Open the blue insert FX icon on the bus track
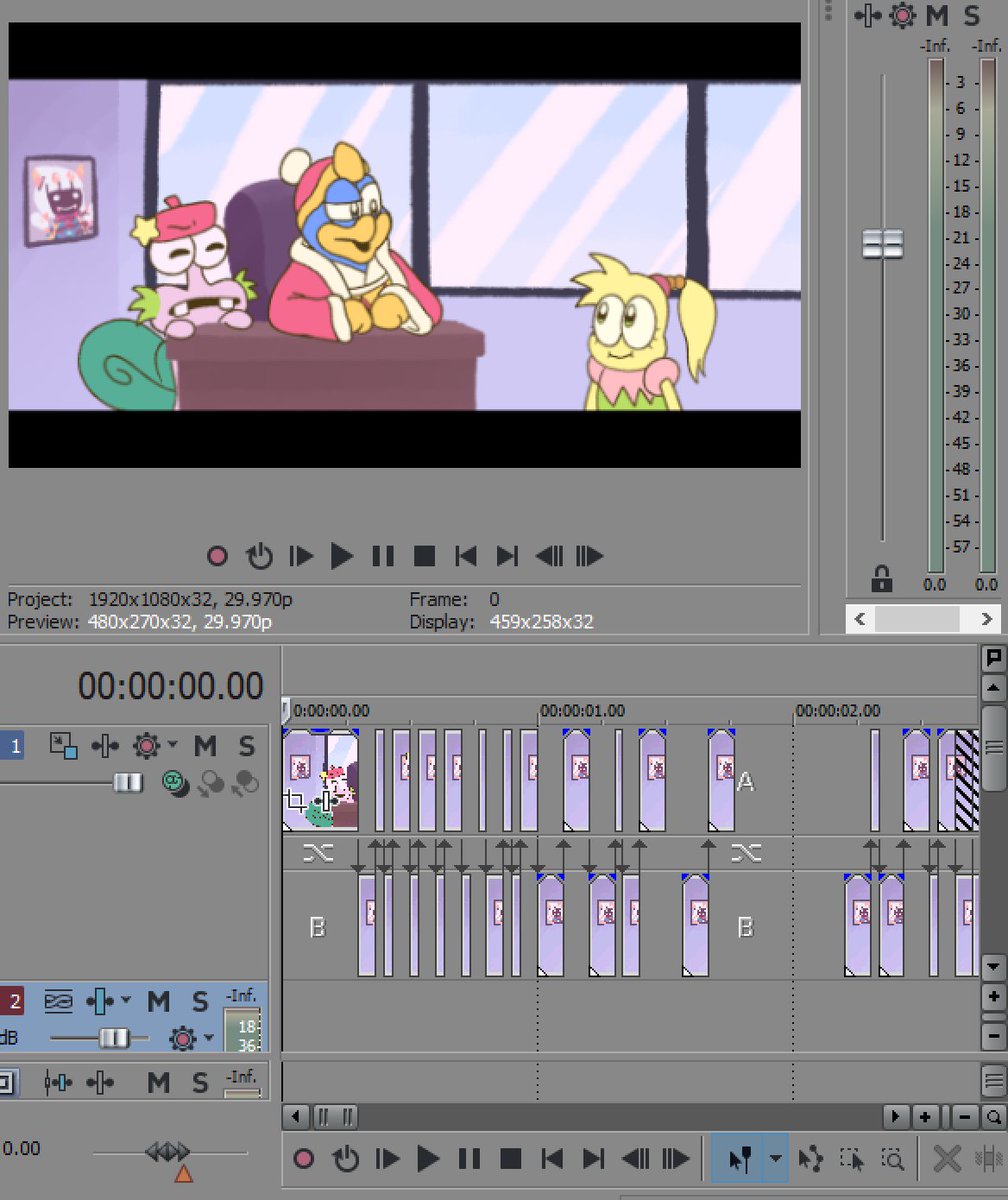 [x=58, y=1081]
